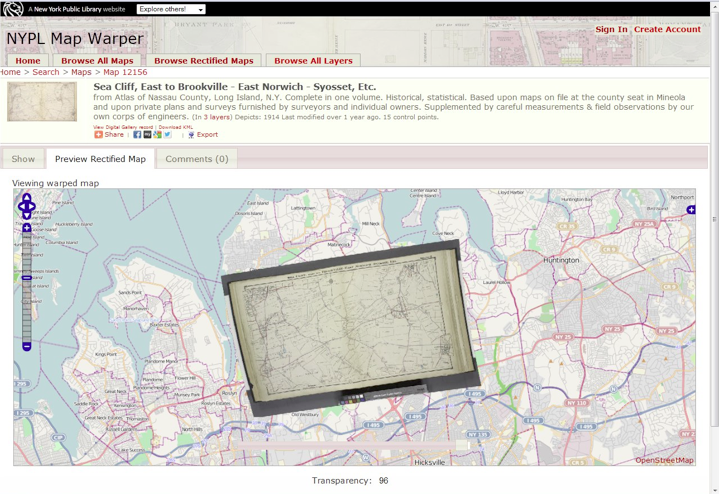The height and width of the screenshot is (494, 719).
Task: Pan the map right with the arrow control
Action: 32,206
